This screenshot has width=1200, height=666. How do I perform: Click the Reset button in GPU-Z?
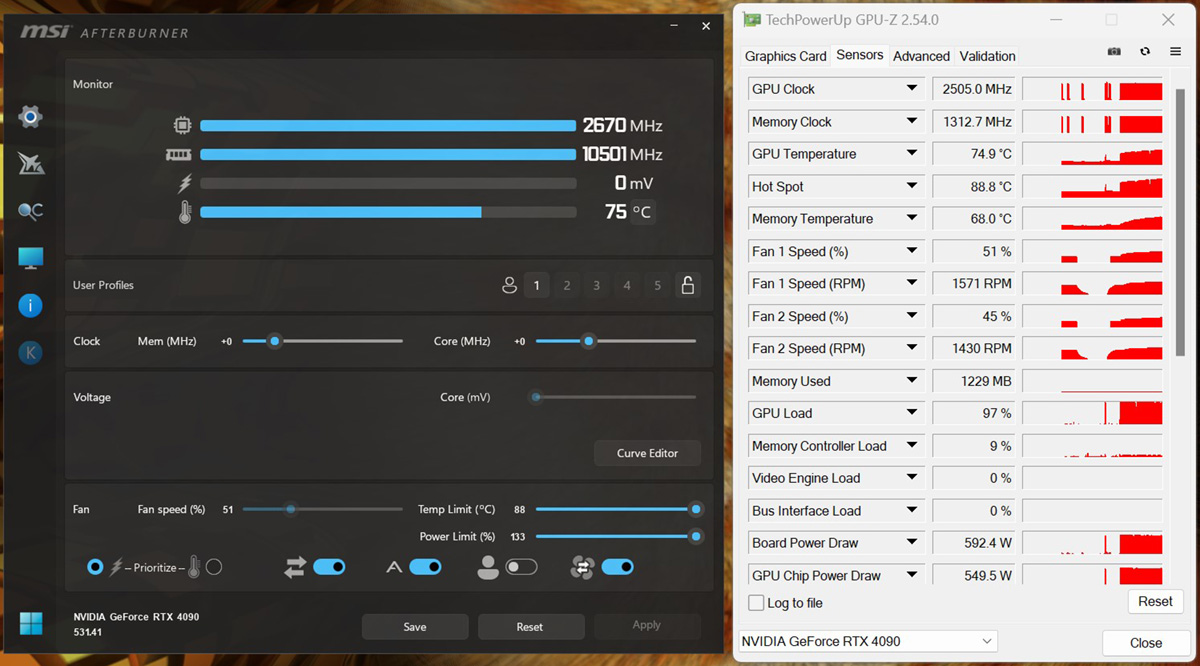(x=1155, y=601)
